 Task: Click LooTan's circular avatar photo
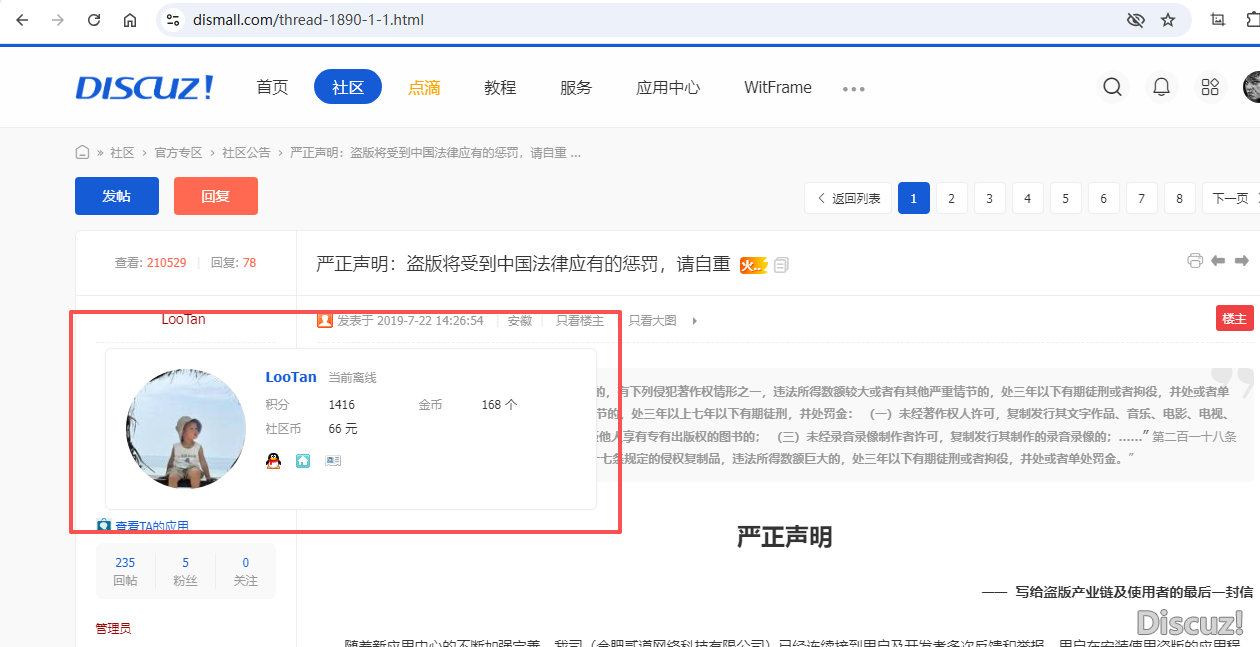click(185, 428)
